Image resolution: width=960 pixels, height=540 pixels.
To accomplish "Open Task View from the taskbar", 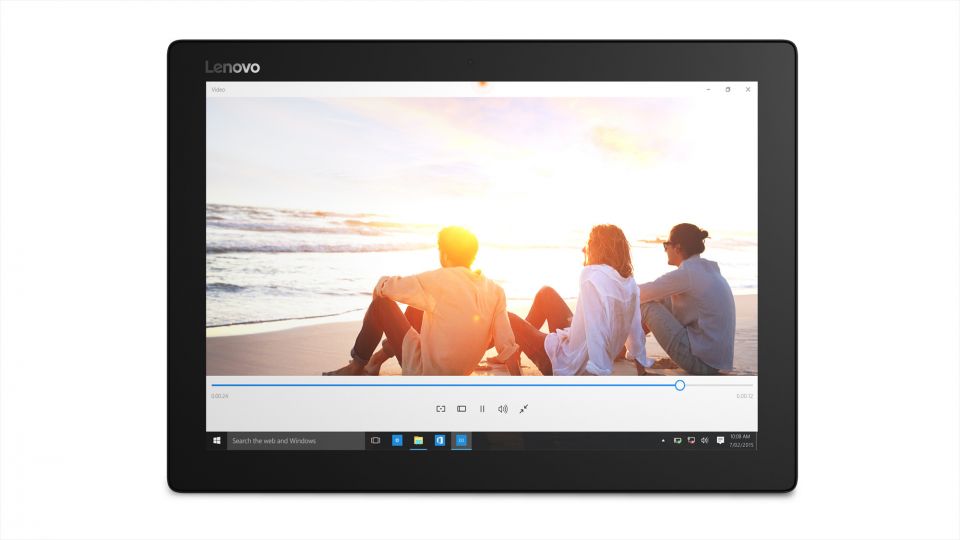I will 376,440.
